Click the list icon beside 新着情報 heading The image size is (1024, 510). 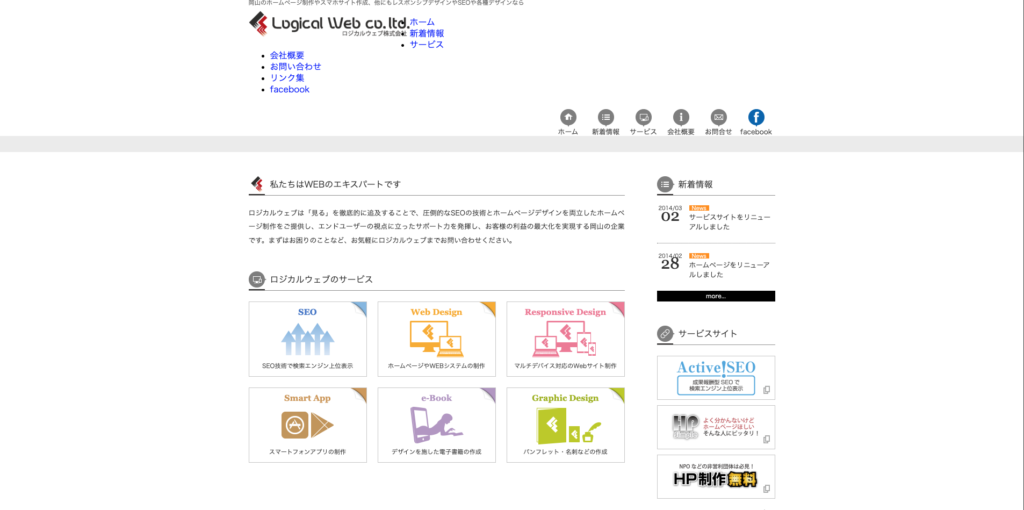(x=665, y=184)
